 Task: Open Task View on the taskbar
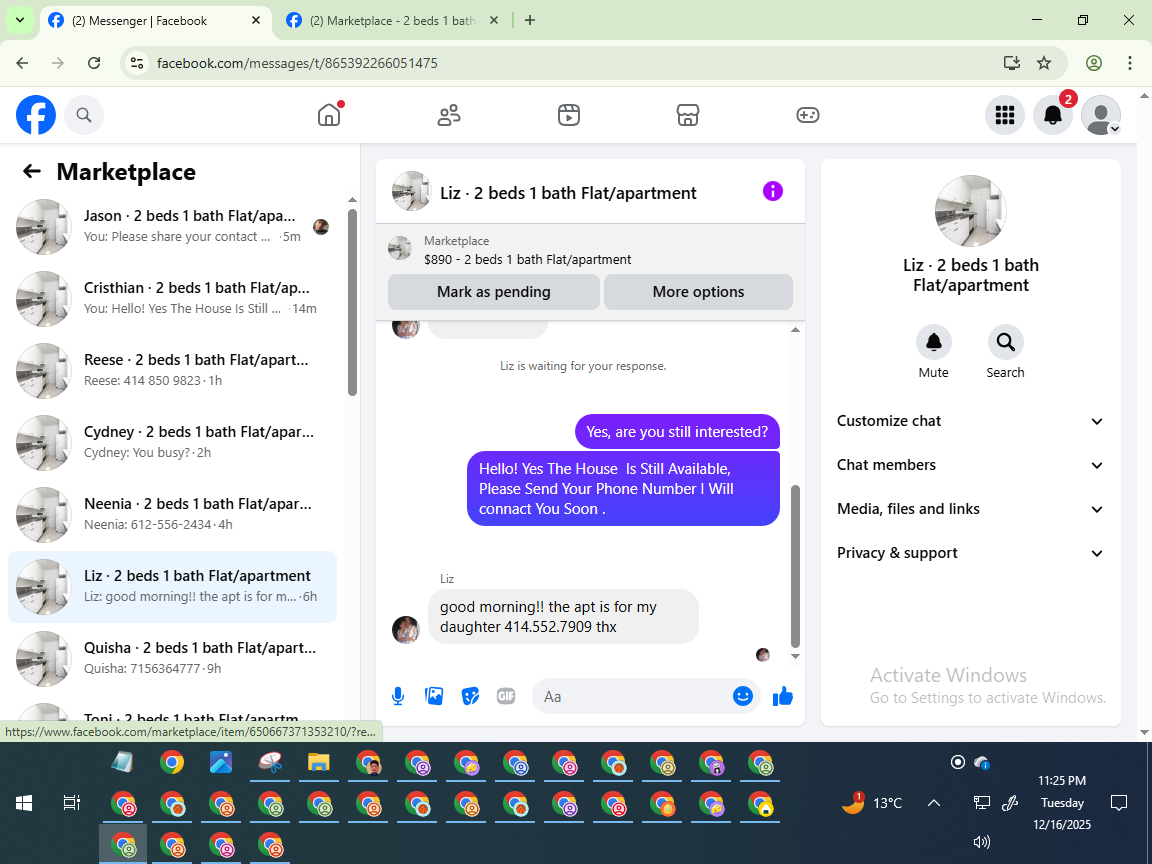coord(71,803)
